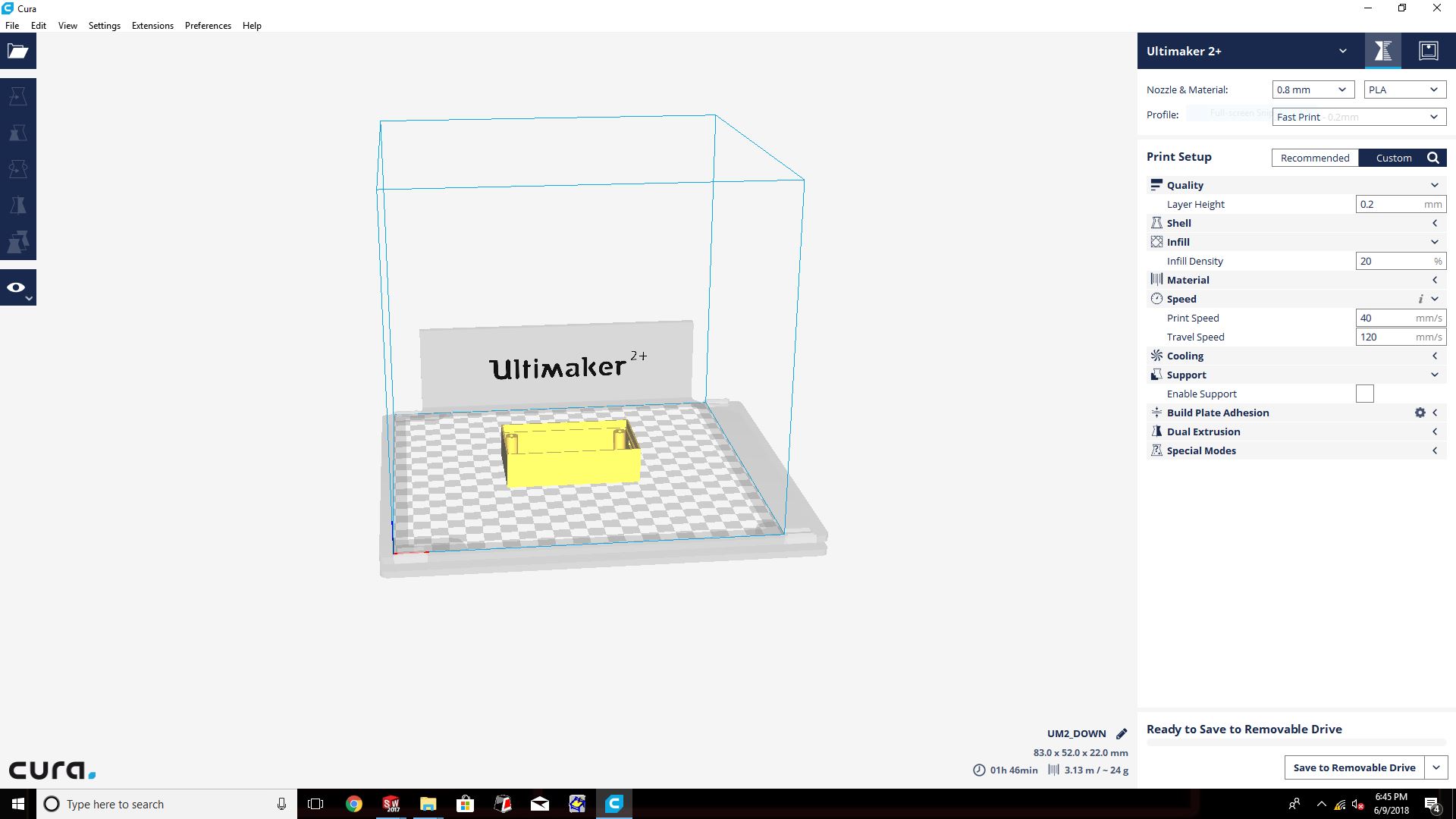Select the Move tool in left toolbar

click(x=18, y=96)
